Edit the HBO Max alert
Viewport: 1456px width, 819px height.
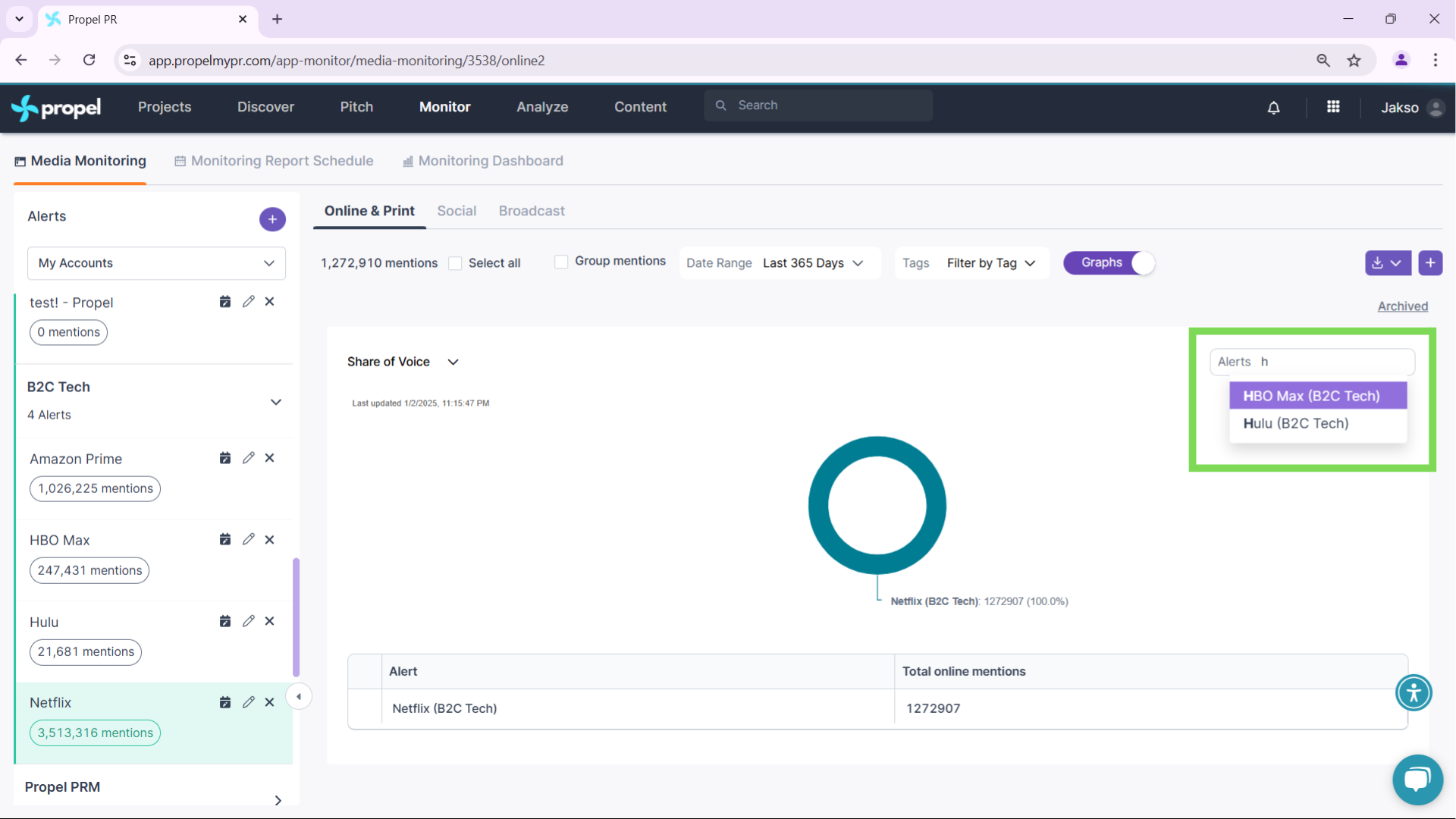click(x=248, y=539)
